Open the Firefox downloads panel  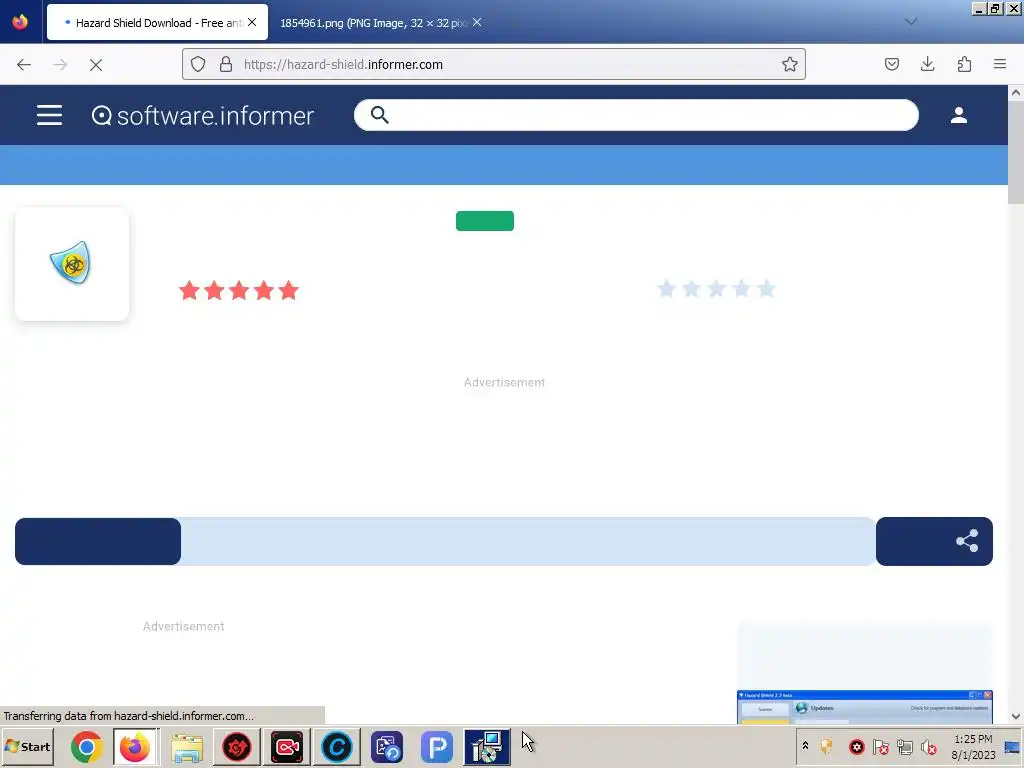coord(927,64)
